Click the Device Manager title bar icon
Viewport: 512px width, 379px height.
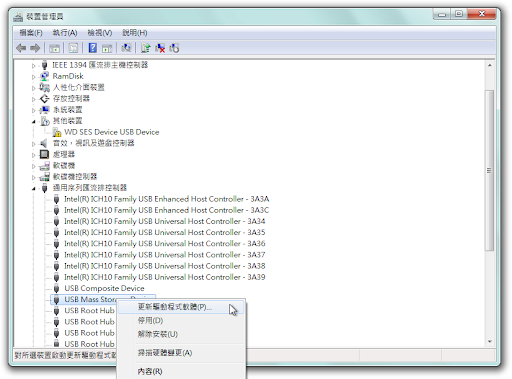[x=18, y=17]
